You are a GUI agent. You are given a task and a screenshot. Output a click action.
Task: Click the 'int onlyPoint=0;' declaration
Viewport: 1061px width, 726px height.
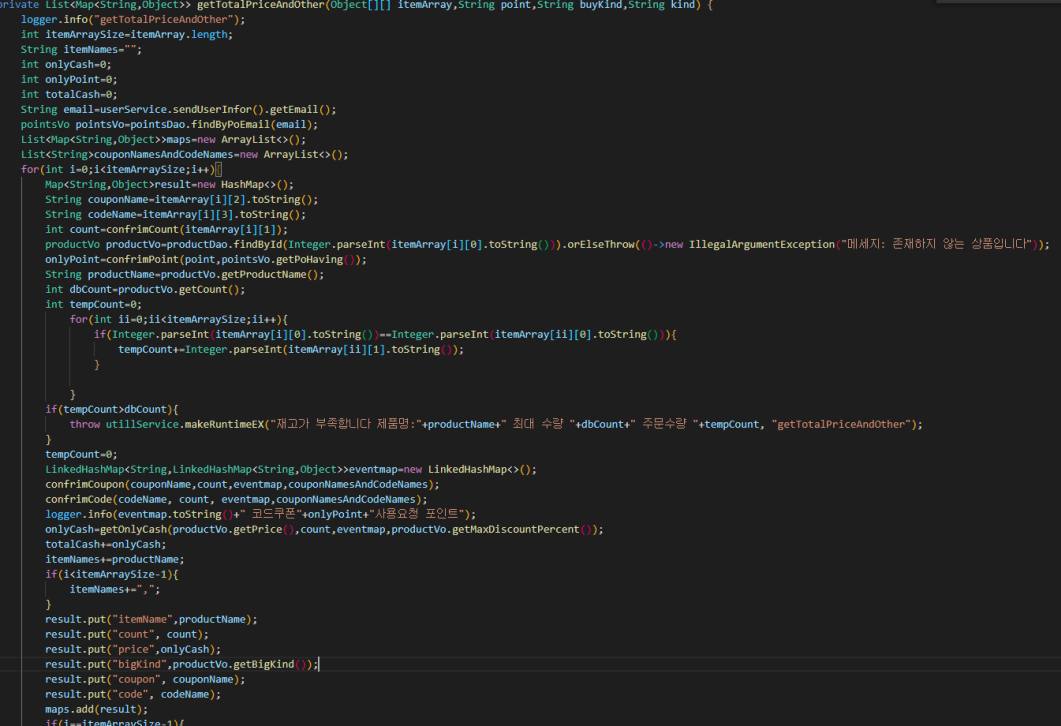click(x=69, y=79)
